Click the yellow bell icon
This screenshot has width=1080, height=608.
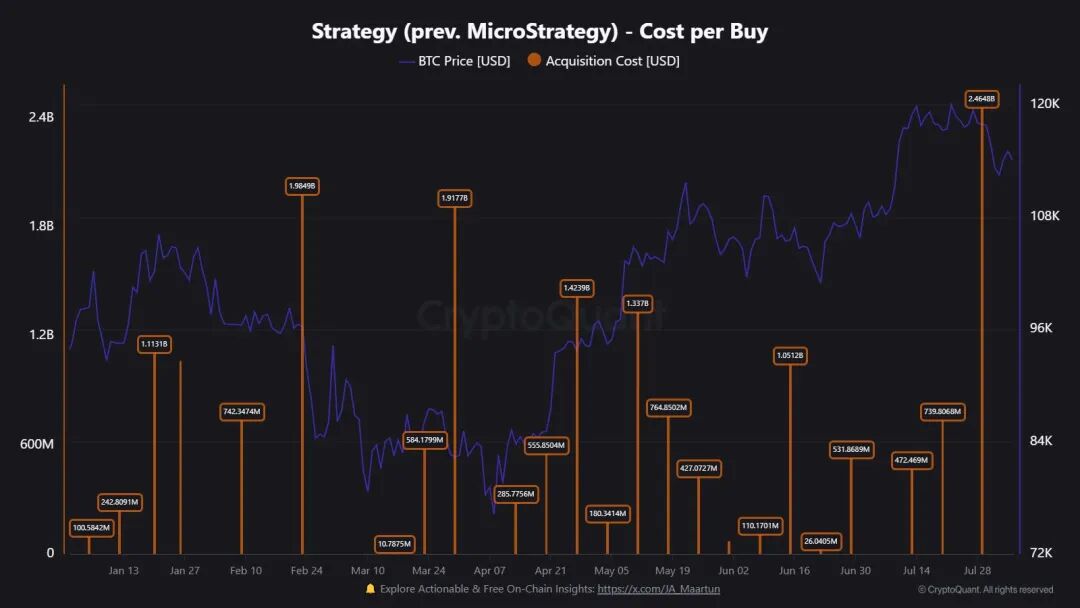pos(370,589)
